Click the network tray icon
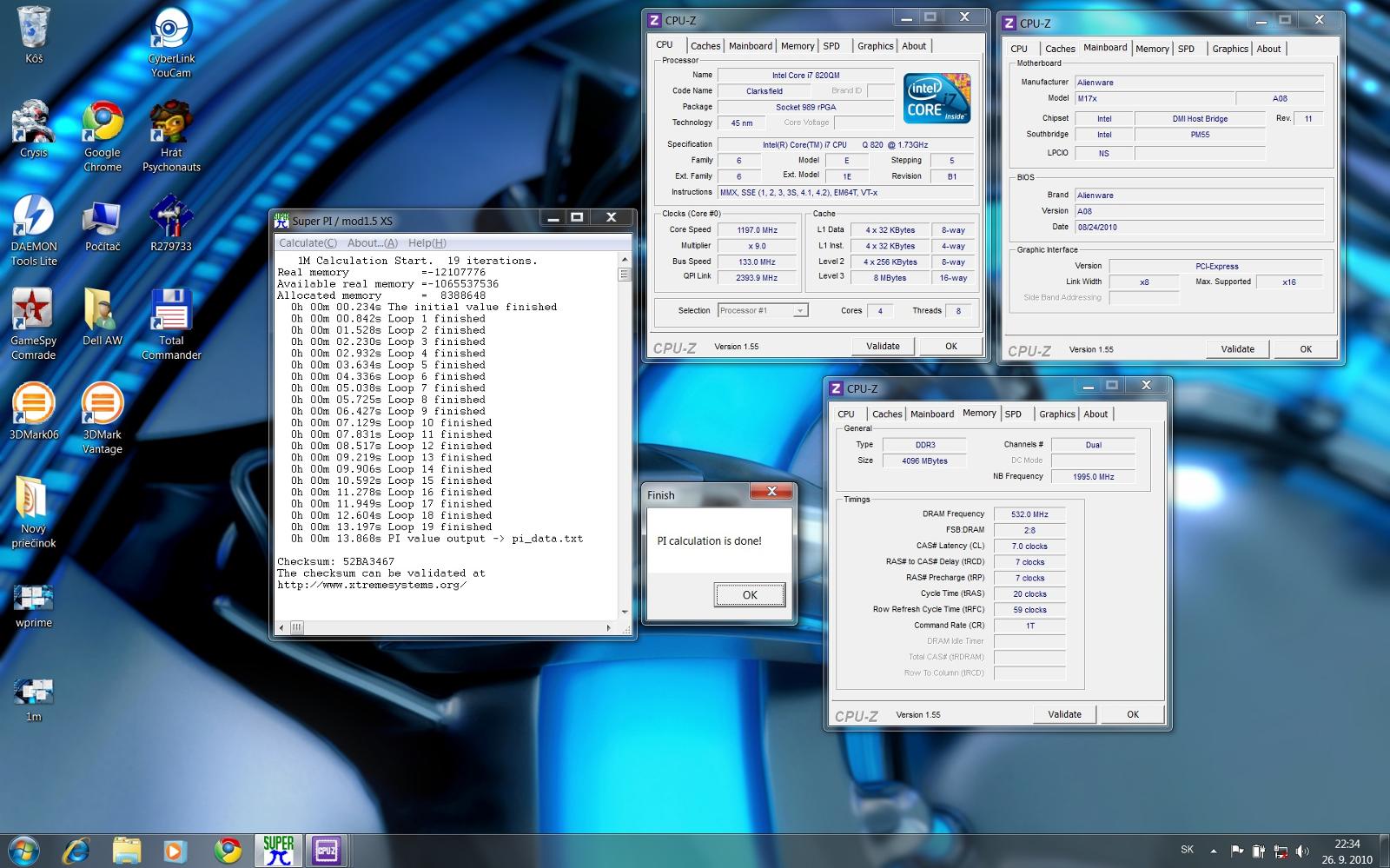The image size is (1390, 868). pyautogui.click(x=1281, y=851)
